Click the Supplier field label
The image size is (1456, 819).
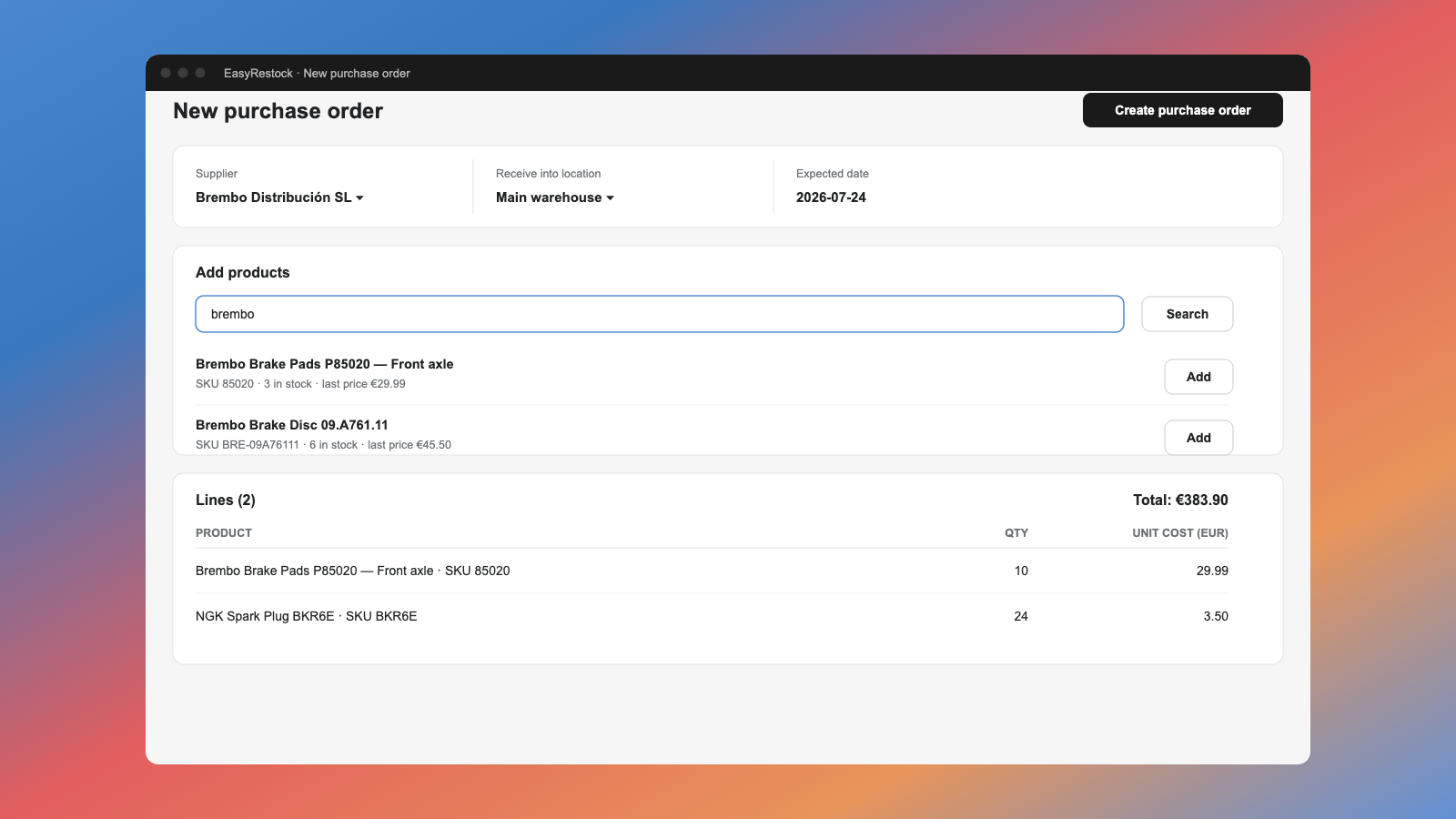point(217,174)
